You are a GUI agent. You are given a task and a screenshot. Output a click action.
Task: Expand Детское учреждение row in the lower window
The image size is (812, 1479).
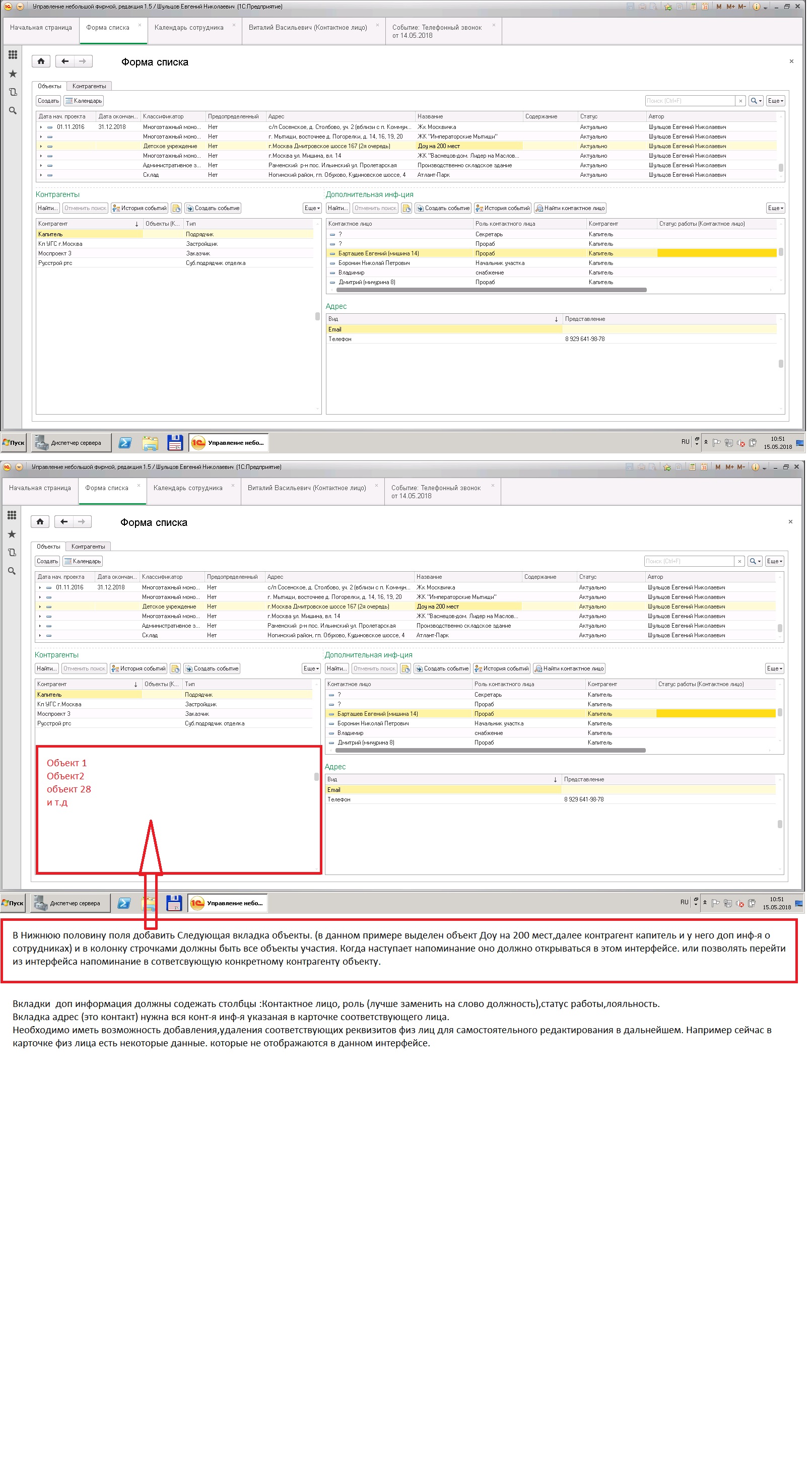40,607
